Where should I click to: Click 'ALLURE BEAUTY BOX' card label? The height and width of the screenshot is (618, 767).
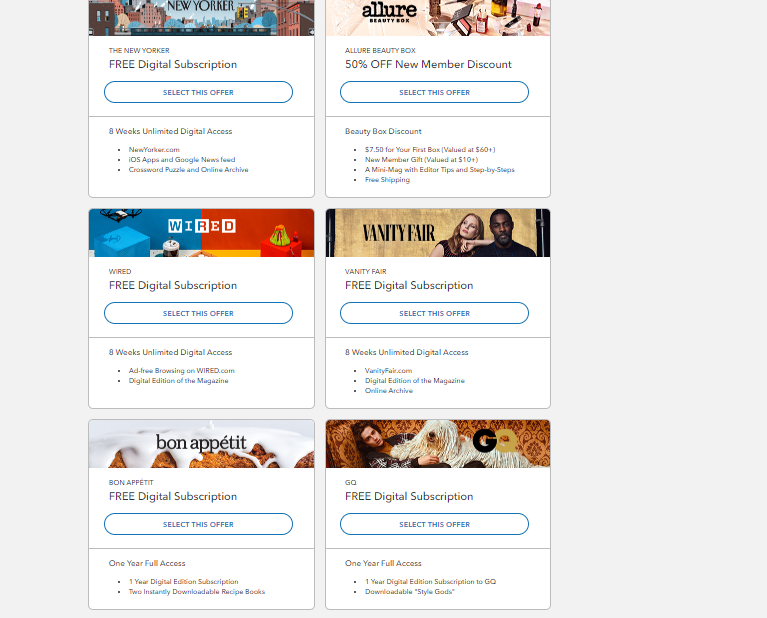(380, 50)
